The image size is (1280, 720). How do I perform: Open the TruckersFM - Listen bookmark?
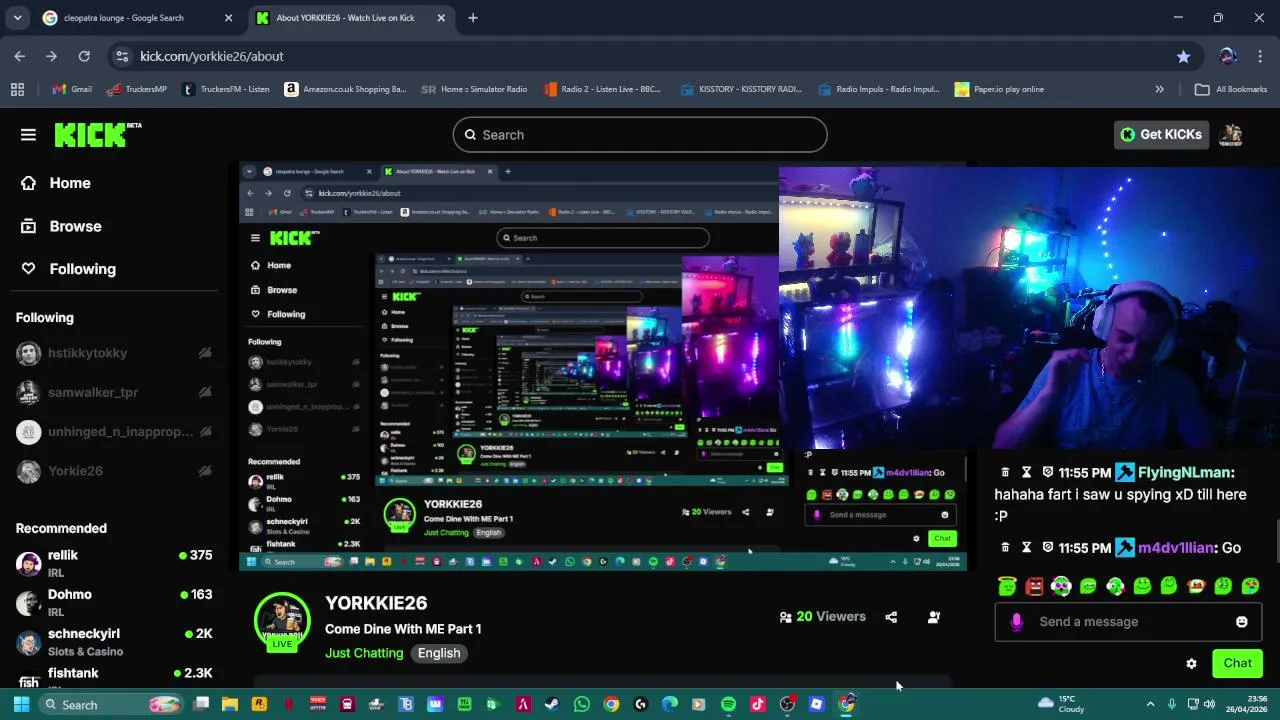click(x=226, y=89)
